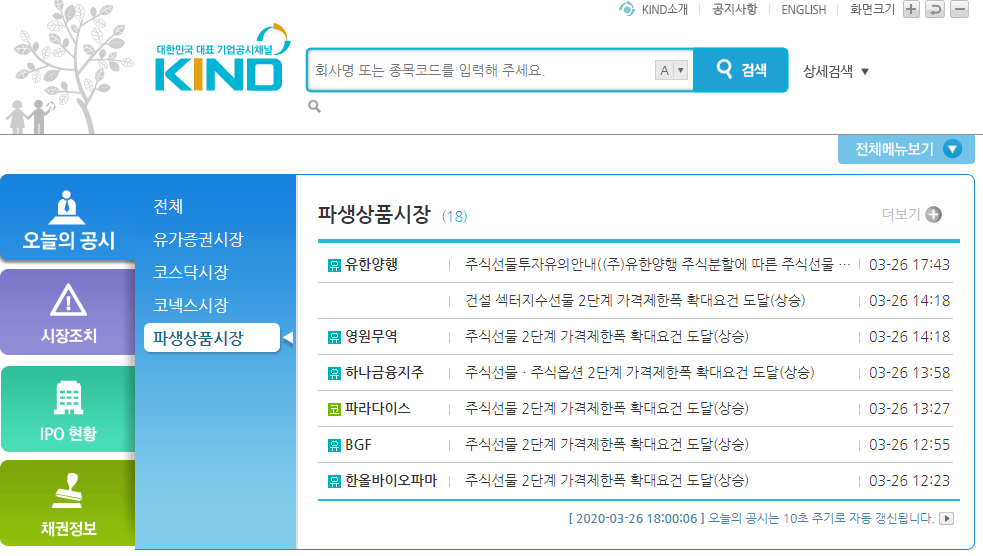Select the 코넥스시장 menu item
The width and height of the screenshot is (983, 556).
coord(191,305)
